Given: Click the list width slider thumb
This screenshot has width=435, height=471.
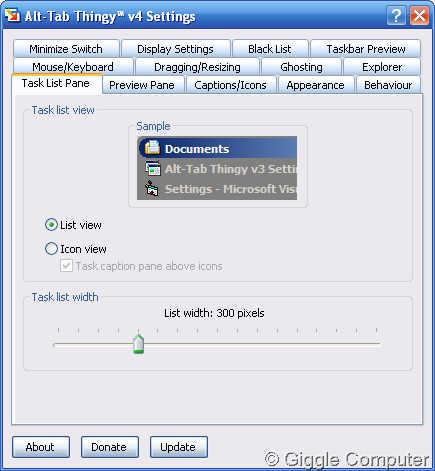Looking at the screenshot, I should click(138, 344).
